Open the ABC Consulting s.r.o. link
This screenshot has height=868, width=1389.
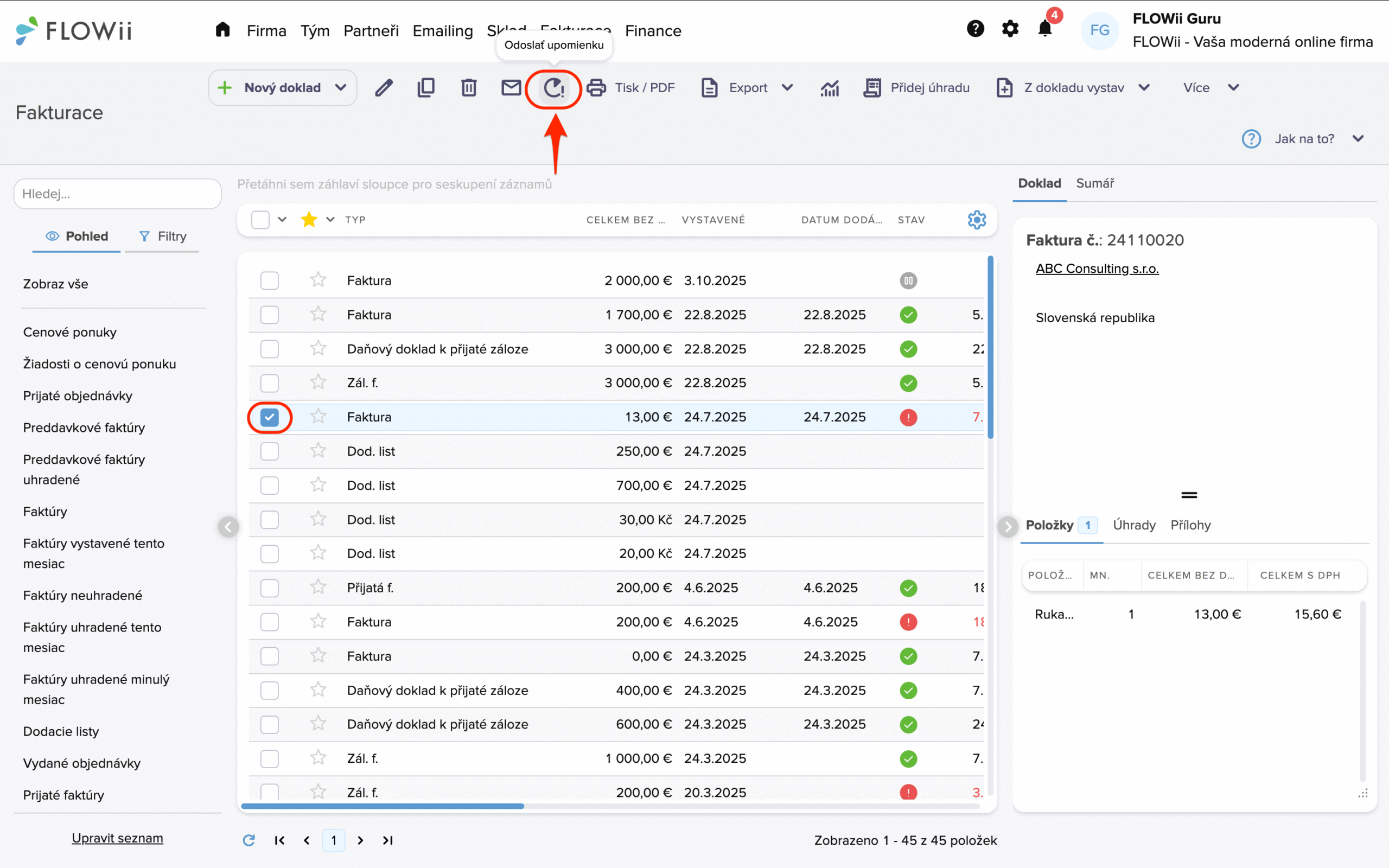pyautogui.click(x=1097, y=269)
